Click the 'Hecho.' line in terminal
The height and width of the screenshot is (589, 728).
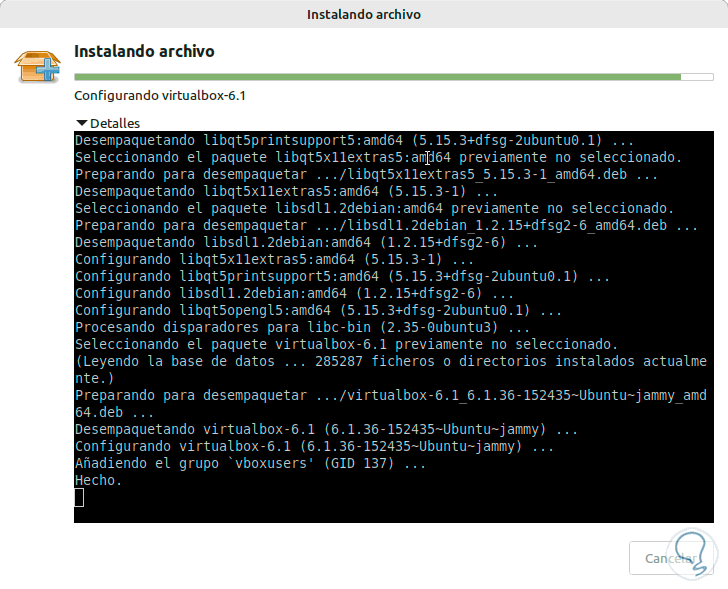point(98,480)
